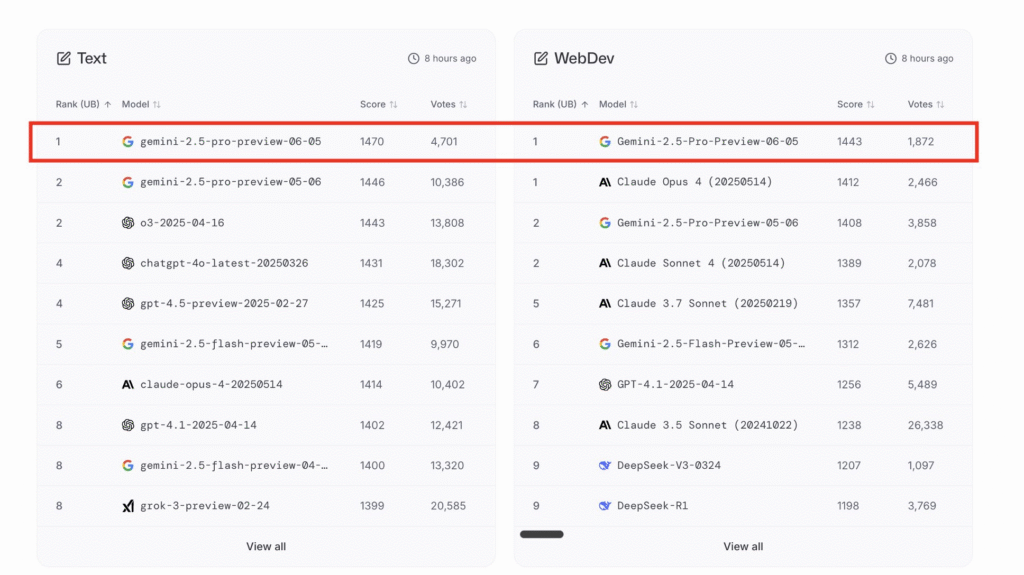Click Anthropic logo beside Claude Sonnet 4 (20250514)
Image resolution: width=1024 pixels, height=575 pixels.
pos(605,263)
